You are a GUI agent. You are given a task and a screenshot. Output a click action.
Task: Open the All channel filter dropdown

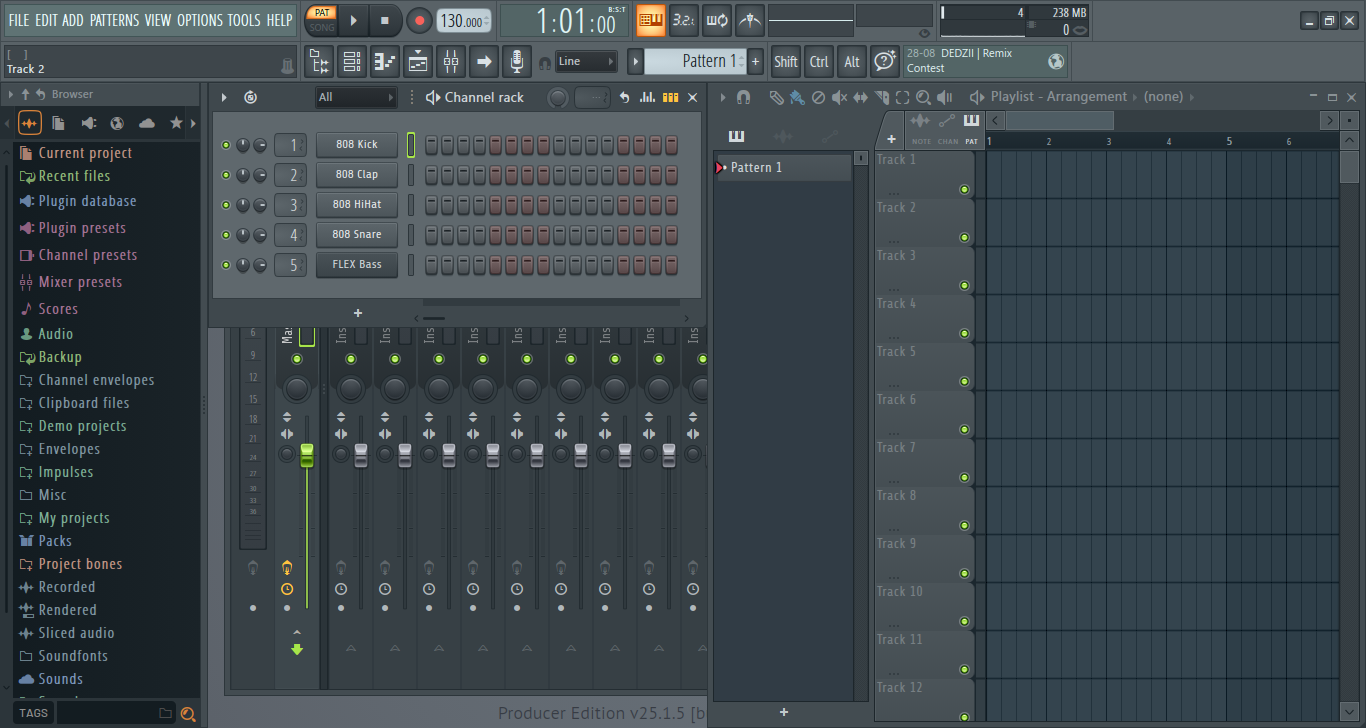coord(355,96)
